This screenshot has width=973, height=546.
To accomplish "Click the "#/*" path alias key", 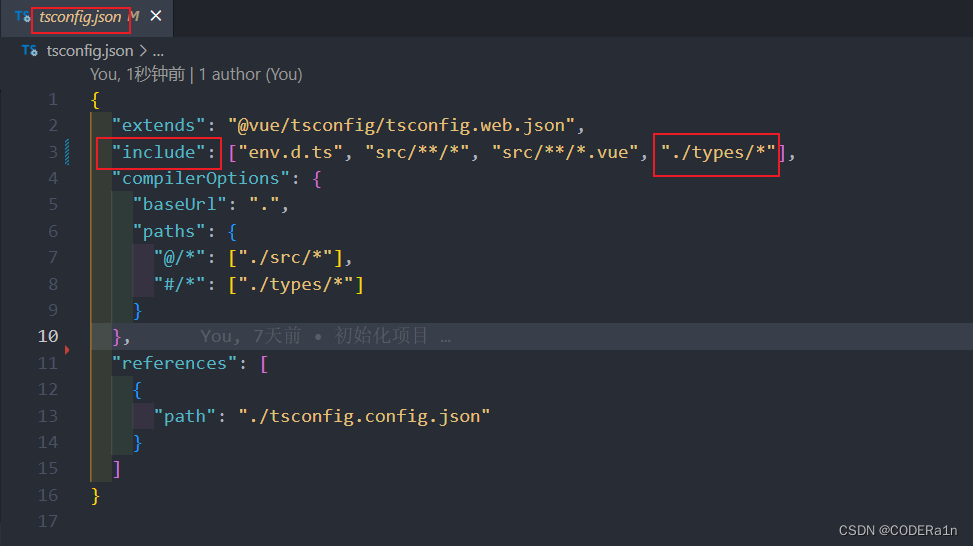I will [x=179, y=284].
